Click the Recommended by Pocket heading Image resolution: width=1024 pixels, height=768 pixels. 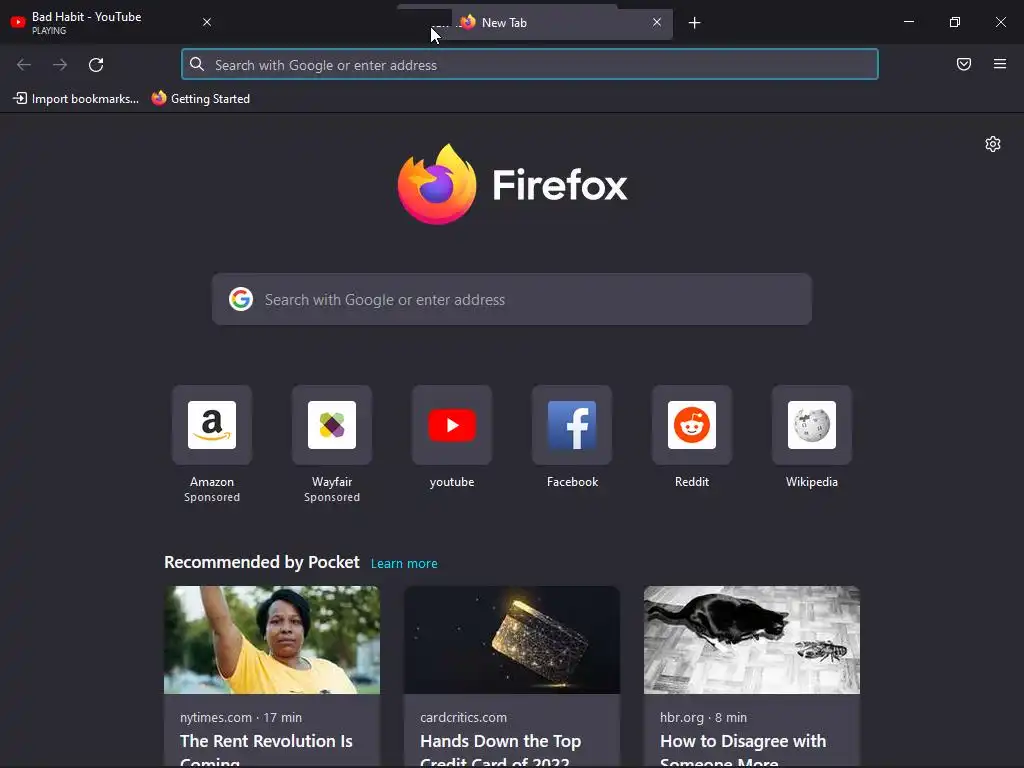point(262,562)
